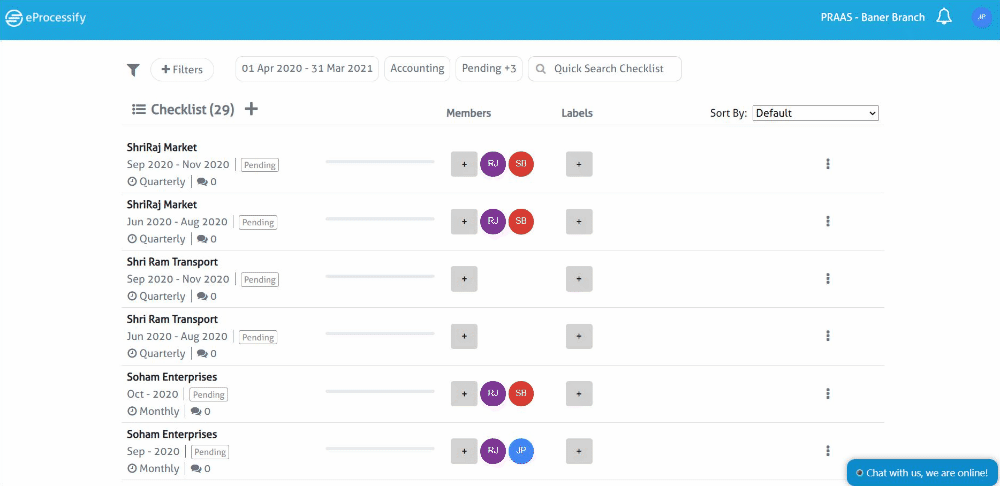Open comments on ShriRaj Market Sep-Nov
Image resolution: width=1000 pixels, height=486 pixels.
pyautogui.click(x=207, y=182)
